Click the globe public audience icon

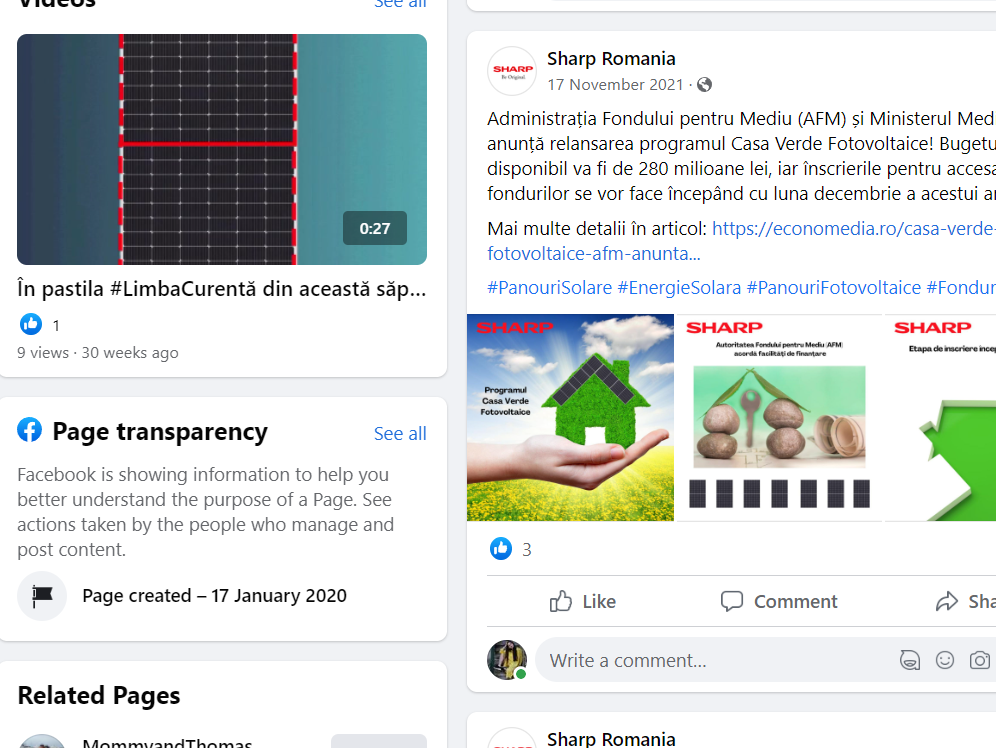(x=704, y=84)
